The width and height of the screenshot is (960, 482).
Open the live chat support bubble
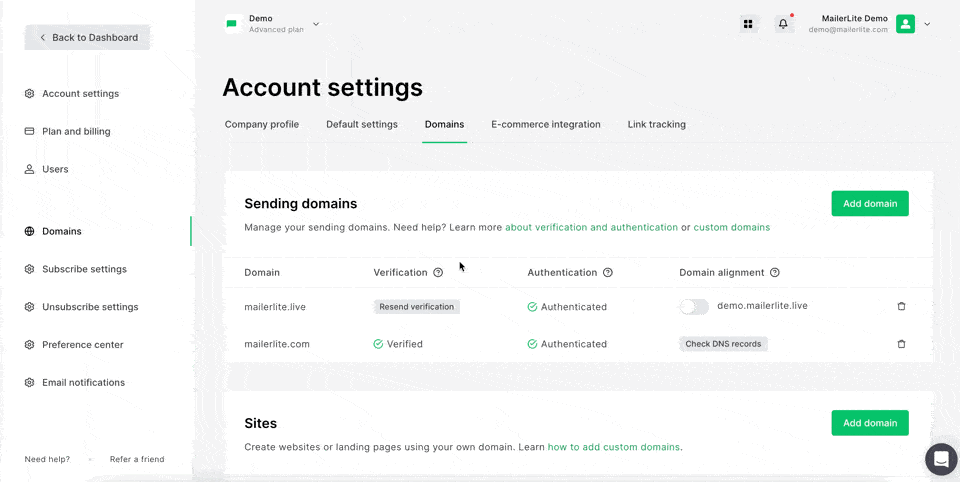[941, 459]
